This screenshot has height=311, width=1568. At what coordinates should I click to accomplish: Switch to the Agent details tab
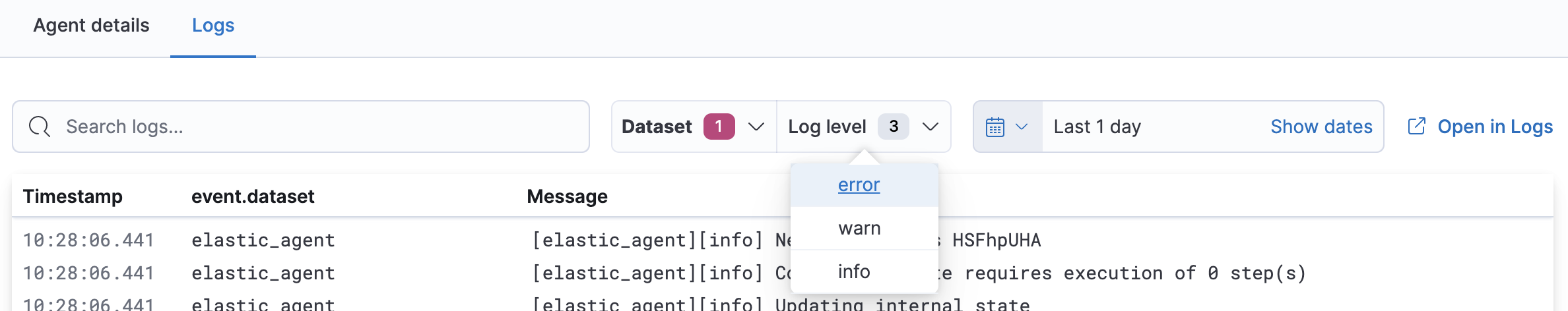[91, 26]
